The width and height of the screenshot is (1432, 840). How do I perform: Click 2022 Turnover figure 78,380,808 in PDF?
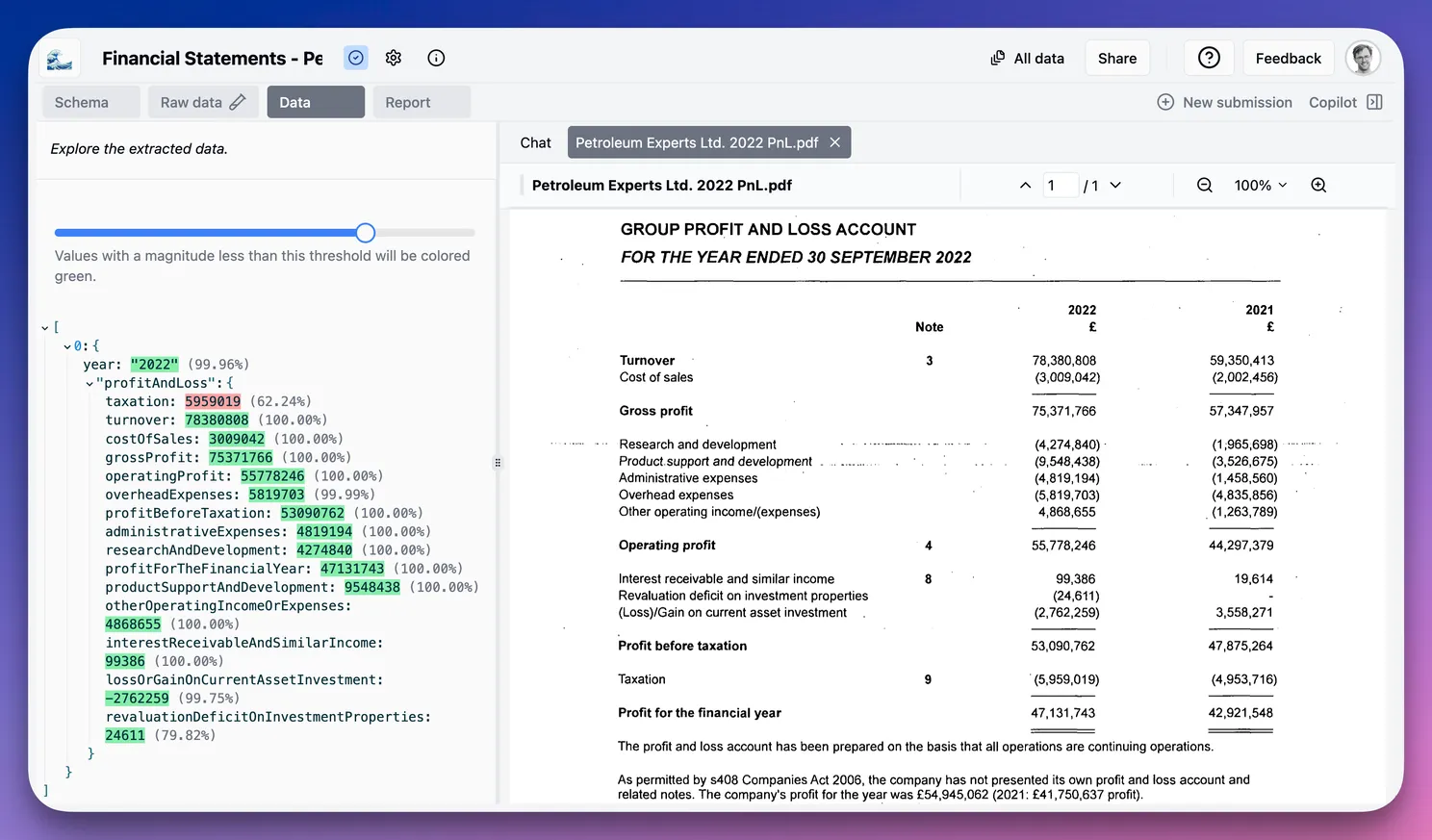point(1064,361)
